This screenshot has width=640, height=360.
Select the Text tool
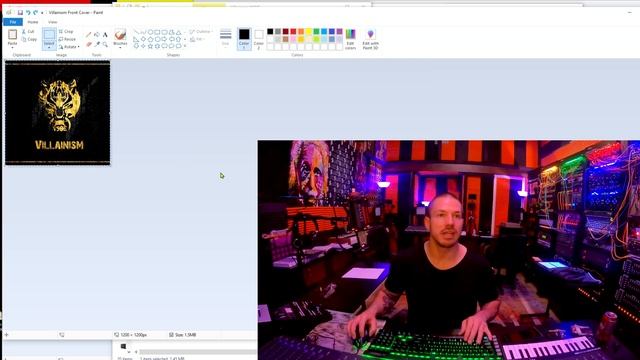pyautogui.click(x=105, y=35)
